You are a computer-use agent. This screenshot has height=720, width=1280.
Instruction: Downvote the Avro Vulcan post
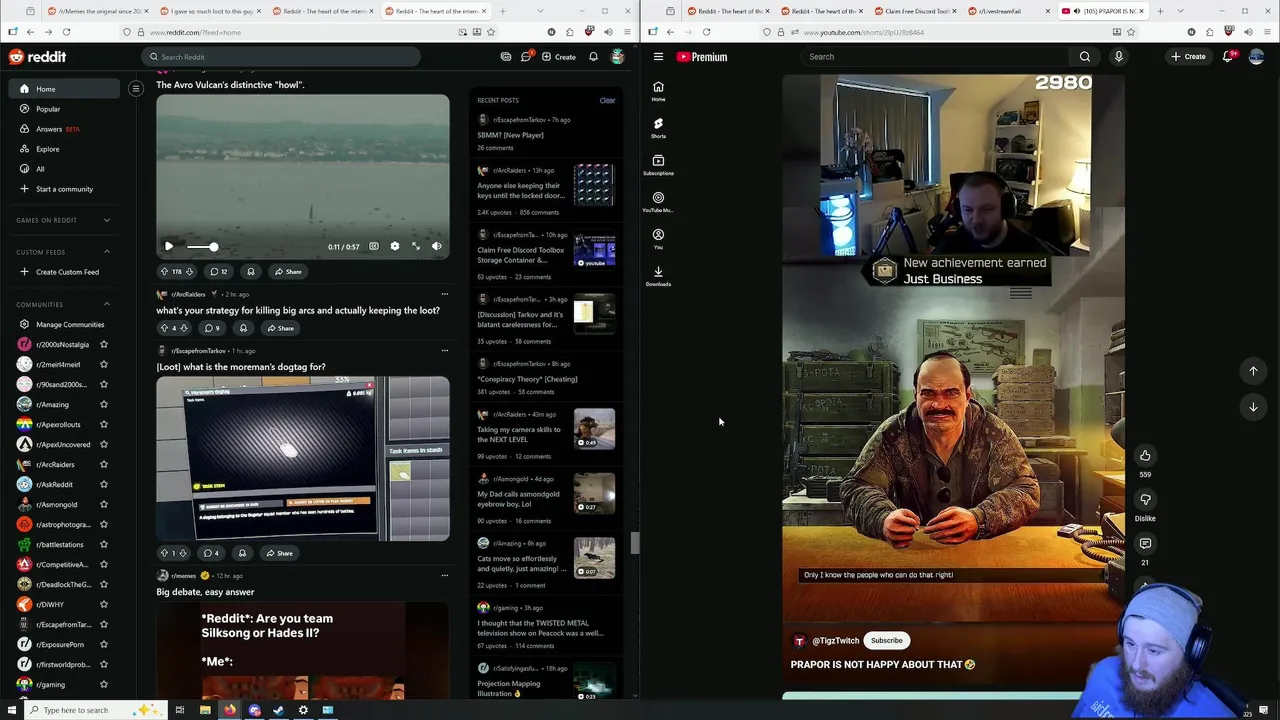pos(190,272)
